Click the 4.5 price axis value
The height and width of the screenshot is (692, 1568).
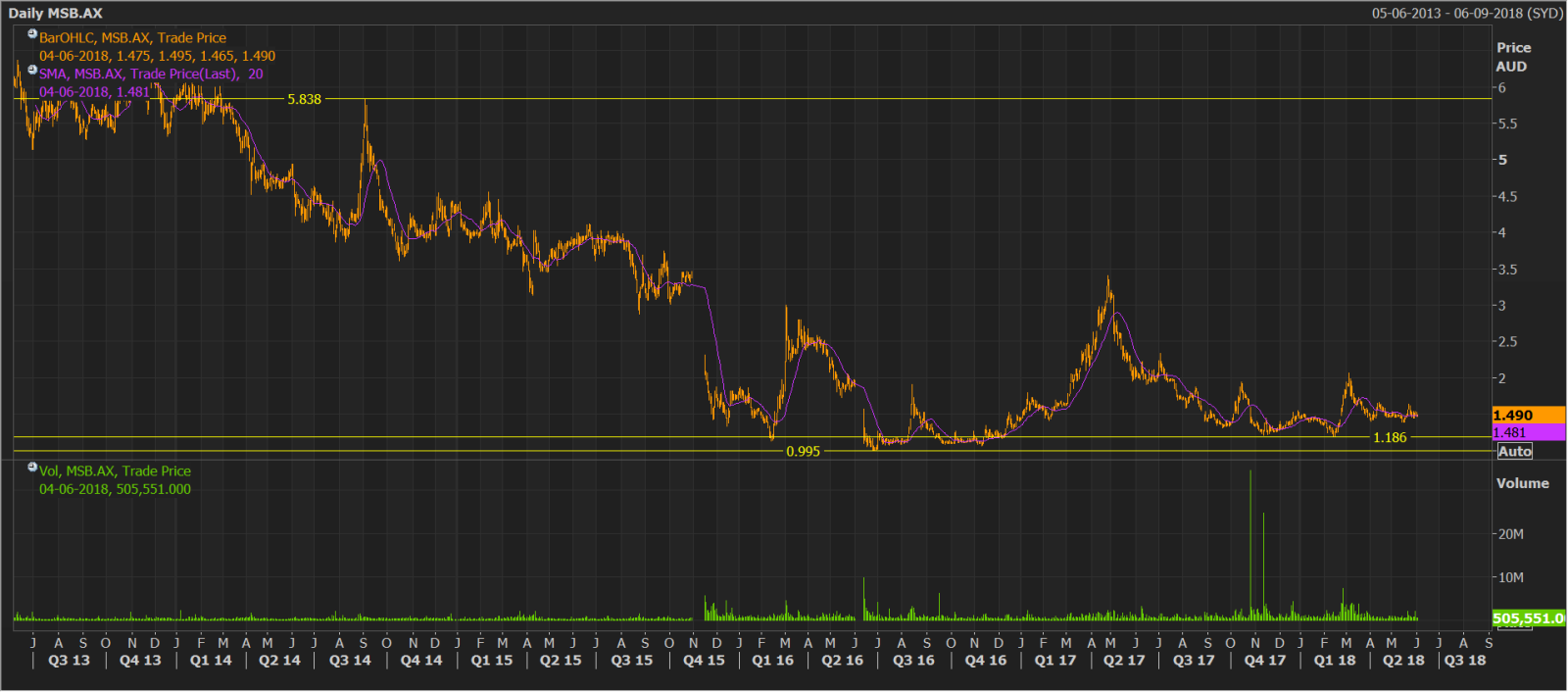coord(1506,196)
